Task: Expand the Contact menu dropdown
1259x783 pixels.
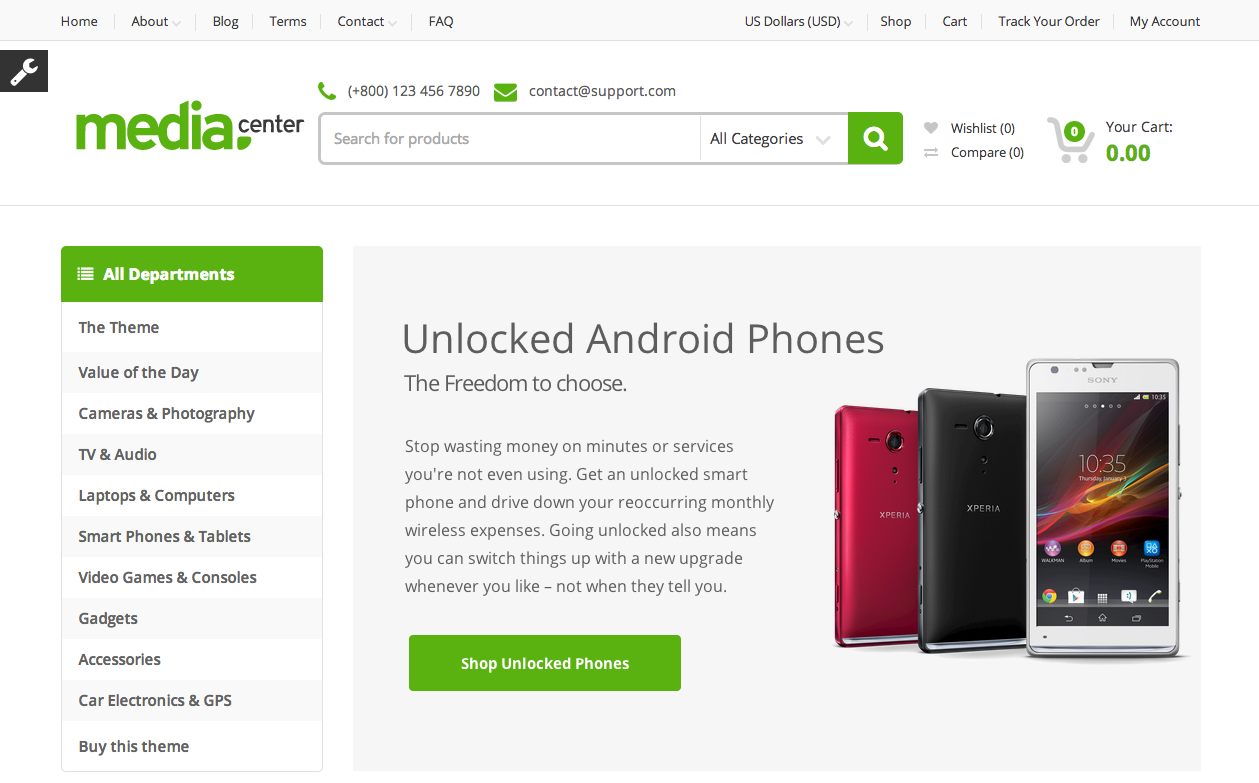Action: [x=366, y=21]
